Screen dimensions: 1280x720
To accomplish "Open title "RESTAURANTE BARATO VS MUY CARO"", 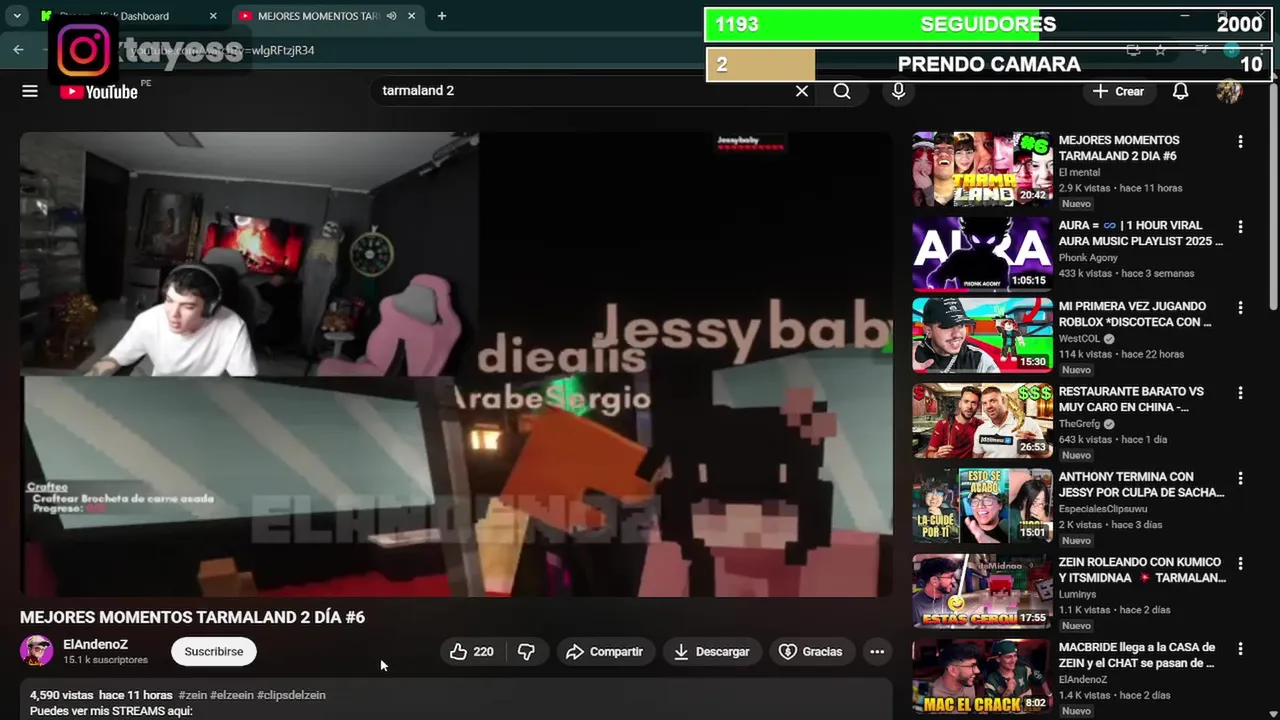I will coord(1131,399).
